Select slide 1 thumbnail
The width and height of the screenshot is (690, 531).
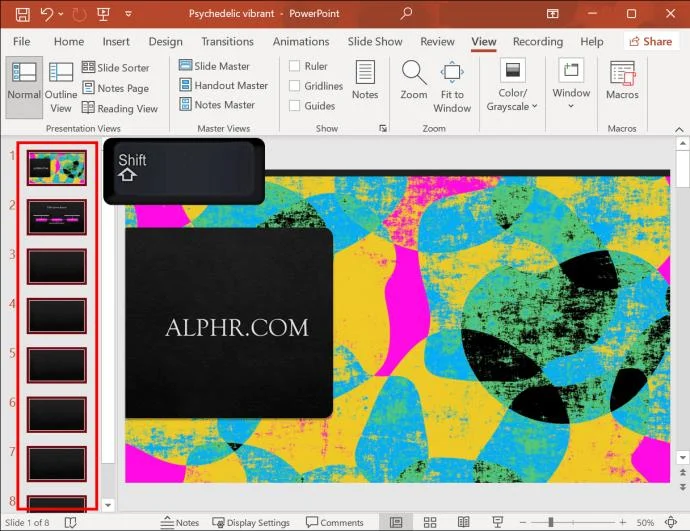point(57,168)
